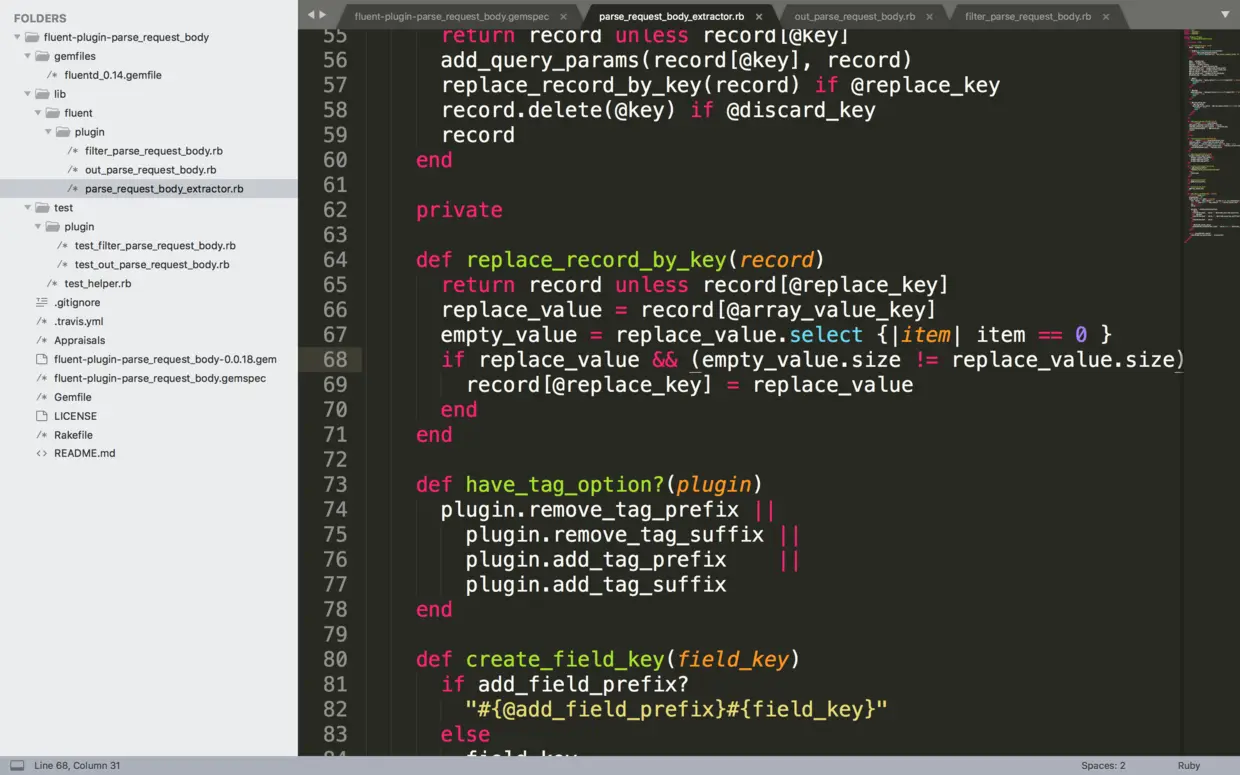Click line number 73 in gutter
This screenshot has height=775, width=1240.
point(335,485)
